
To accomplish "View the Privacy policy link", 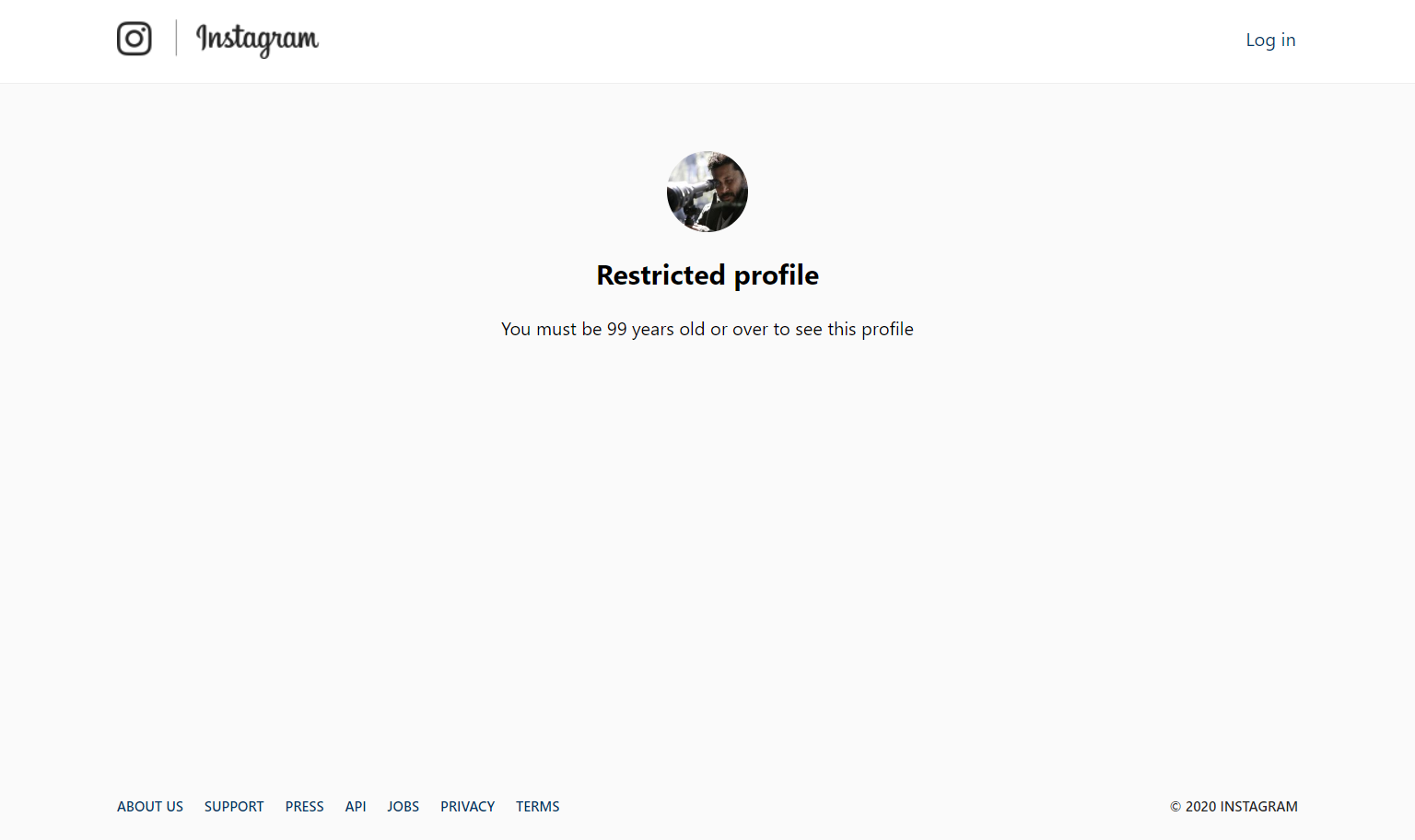I will click(x=467, y=807).
